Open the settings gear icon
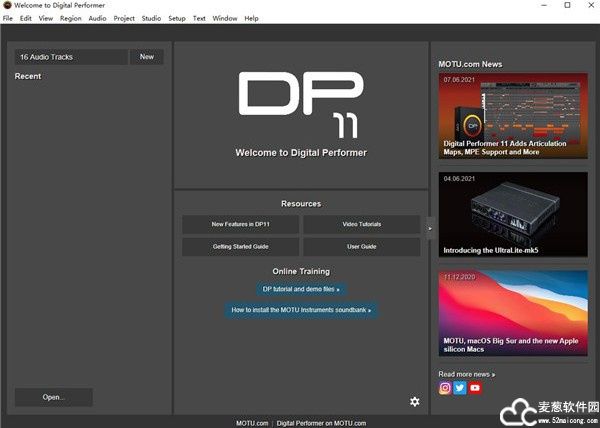Viewport: 600px width, 428px height. (414, 401)
